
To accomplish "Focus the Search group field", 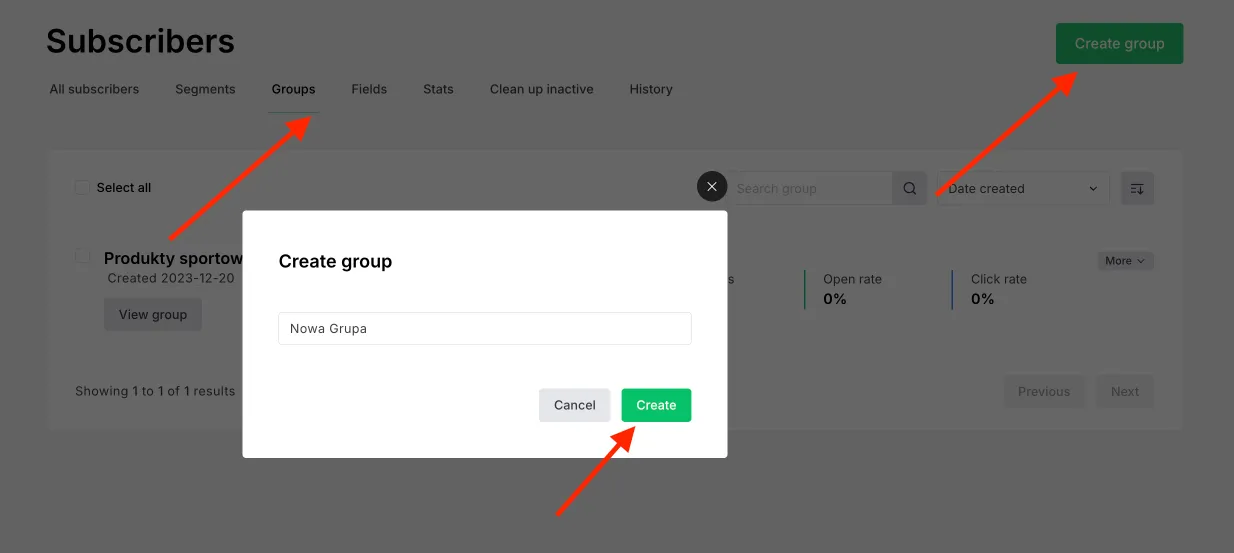I will click(x=810, y=188).
